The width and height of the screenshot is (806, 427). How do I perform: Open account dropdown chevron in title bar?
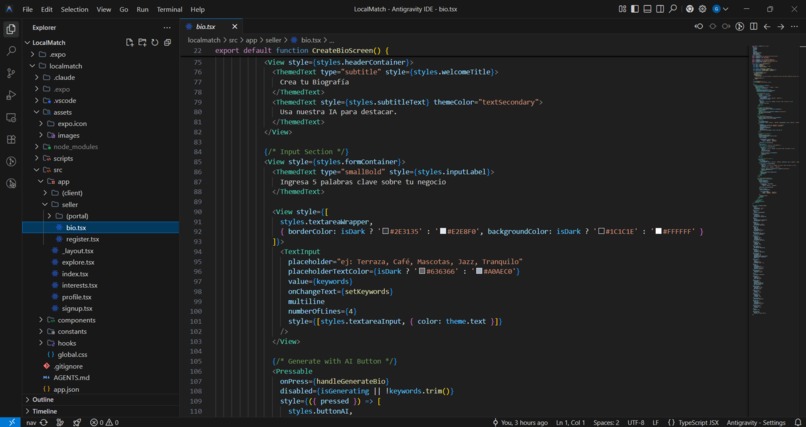(726, 9)
